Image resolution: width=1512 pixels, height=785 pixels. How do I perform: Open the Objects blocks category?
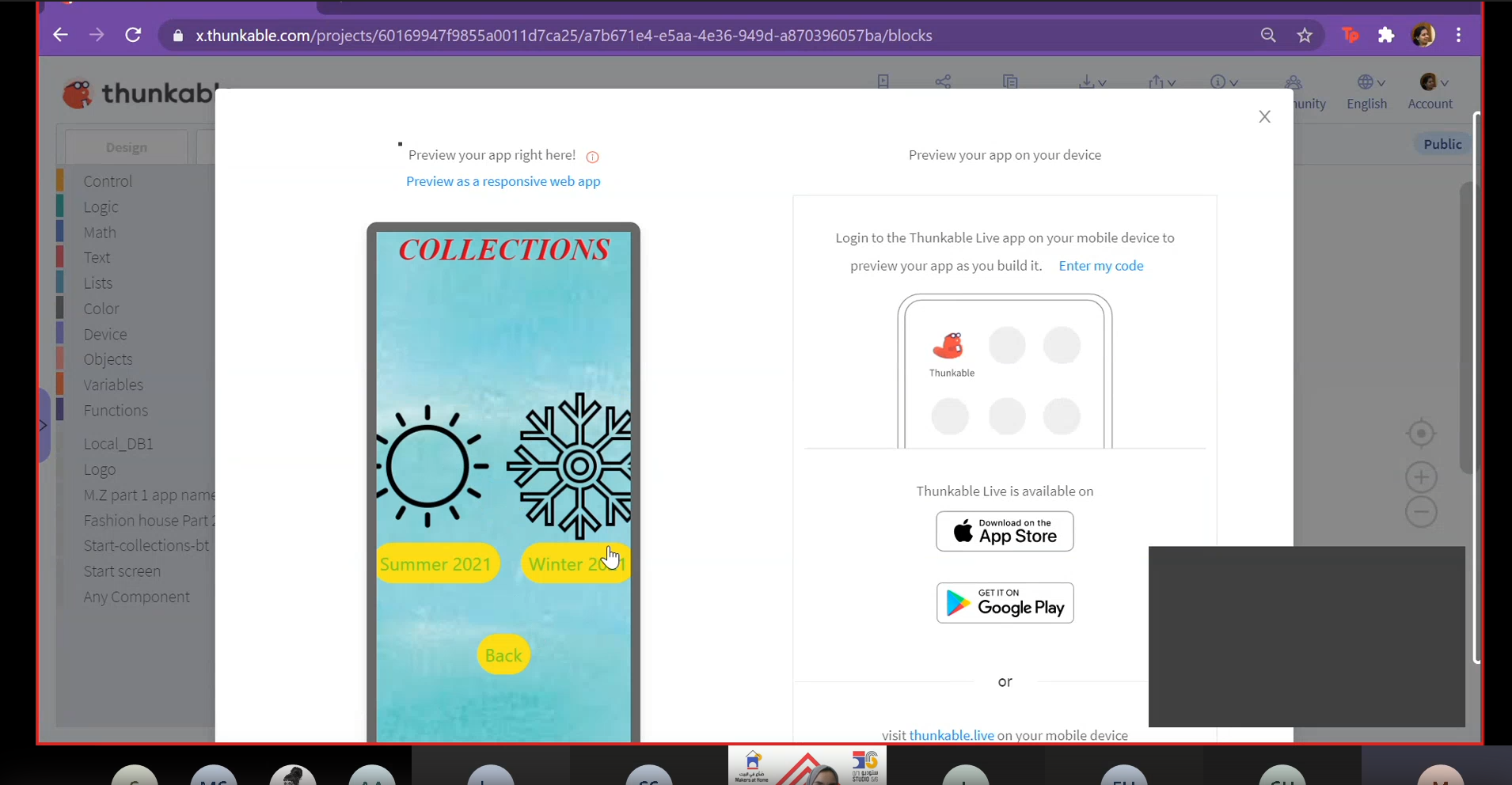pos(108,359)
